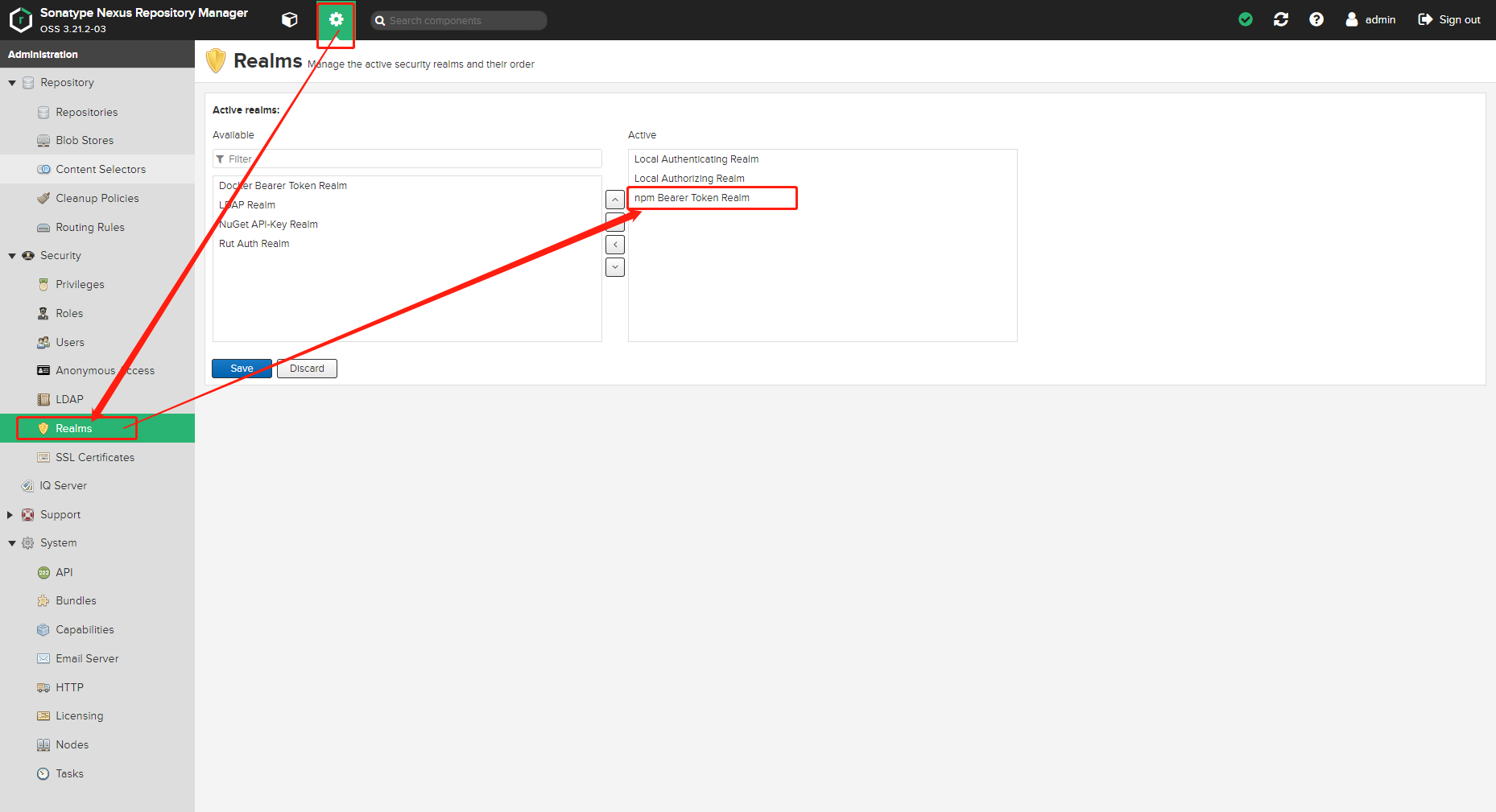Click the LDAP book icon
1496x812 pixels.
tap(43, 399)
